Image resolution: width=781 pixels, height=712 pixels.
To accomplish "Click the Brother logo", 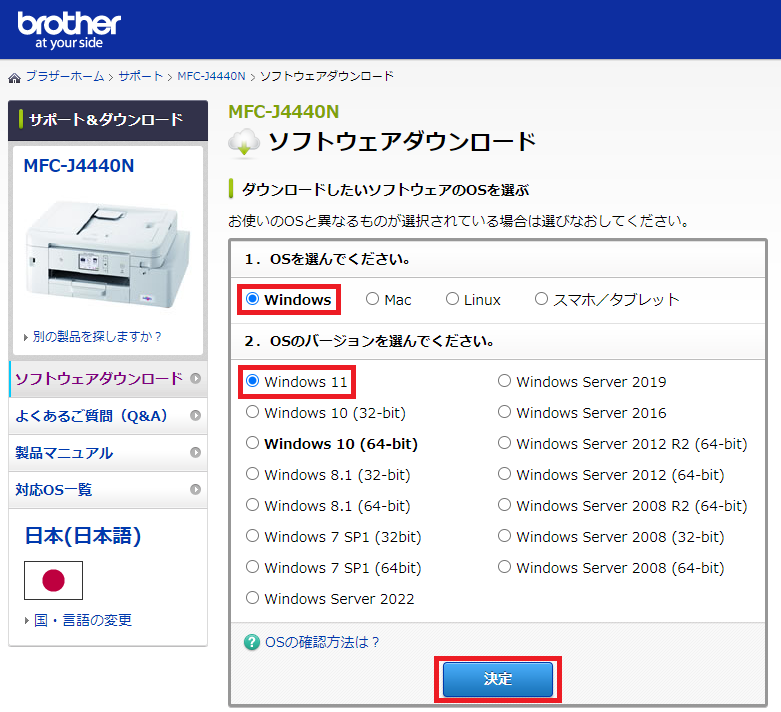I will coord(69,30).
